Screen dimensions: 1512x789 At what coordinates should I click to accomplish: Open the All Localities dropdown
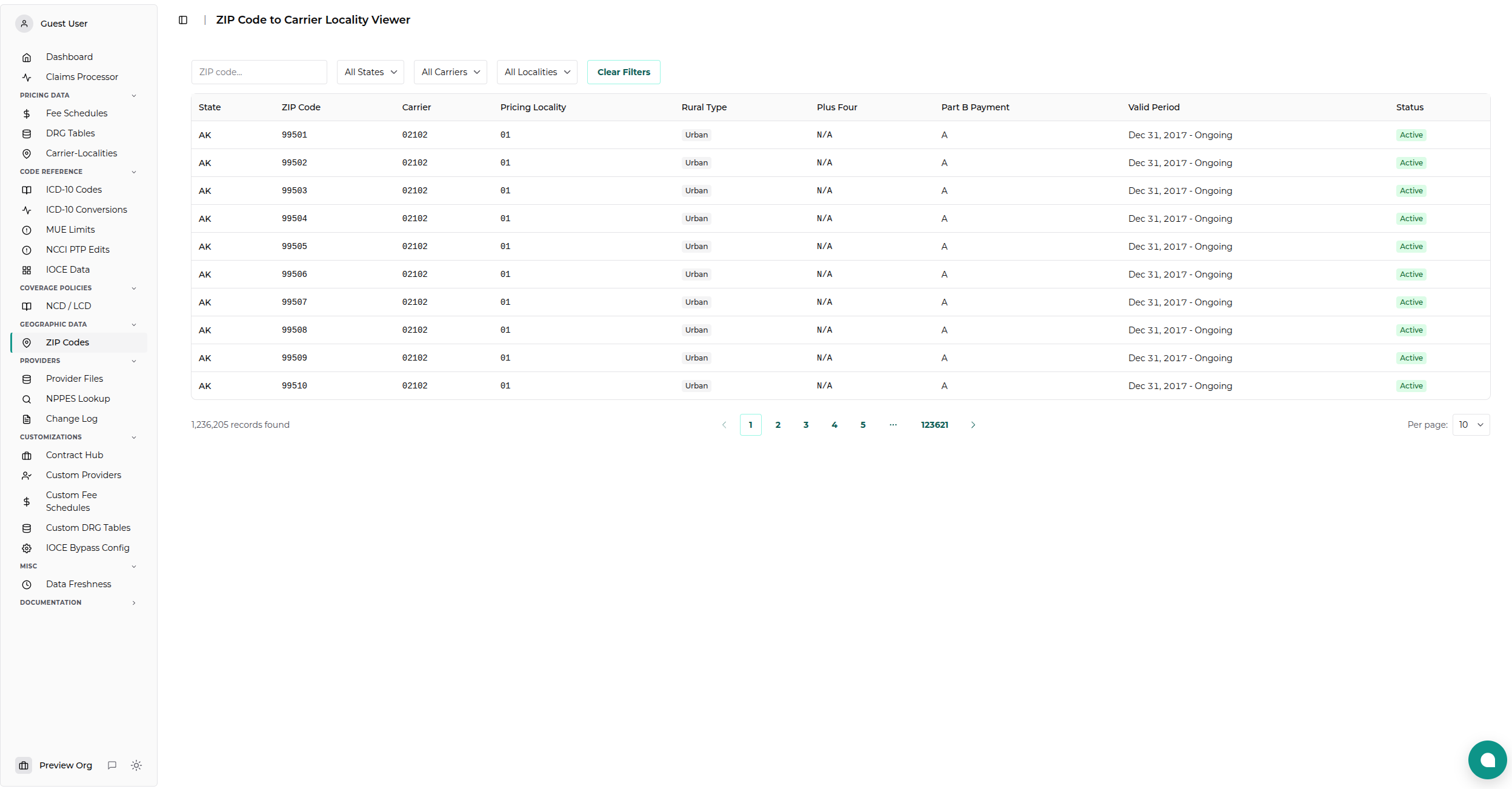(x=537, y=72)
